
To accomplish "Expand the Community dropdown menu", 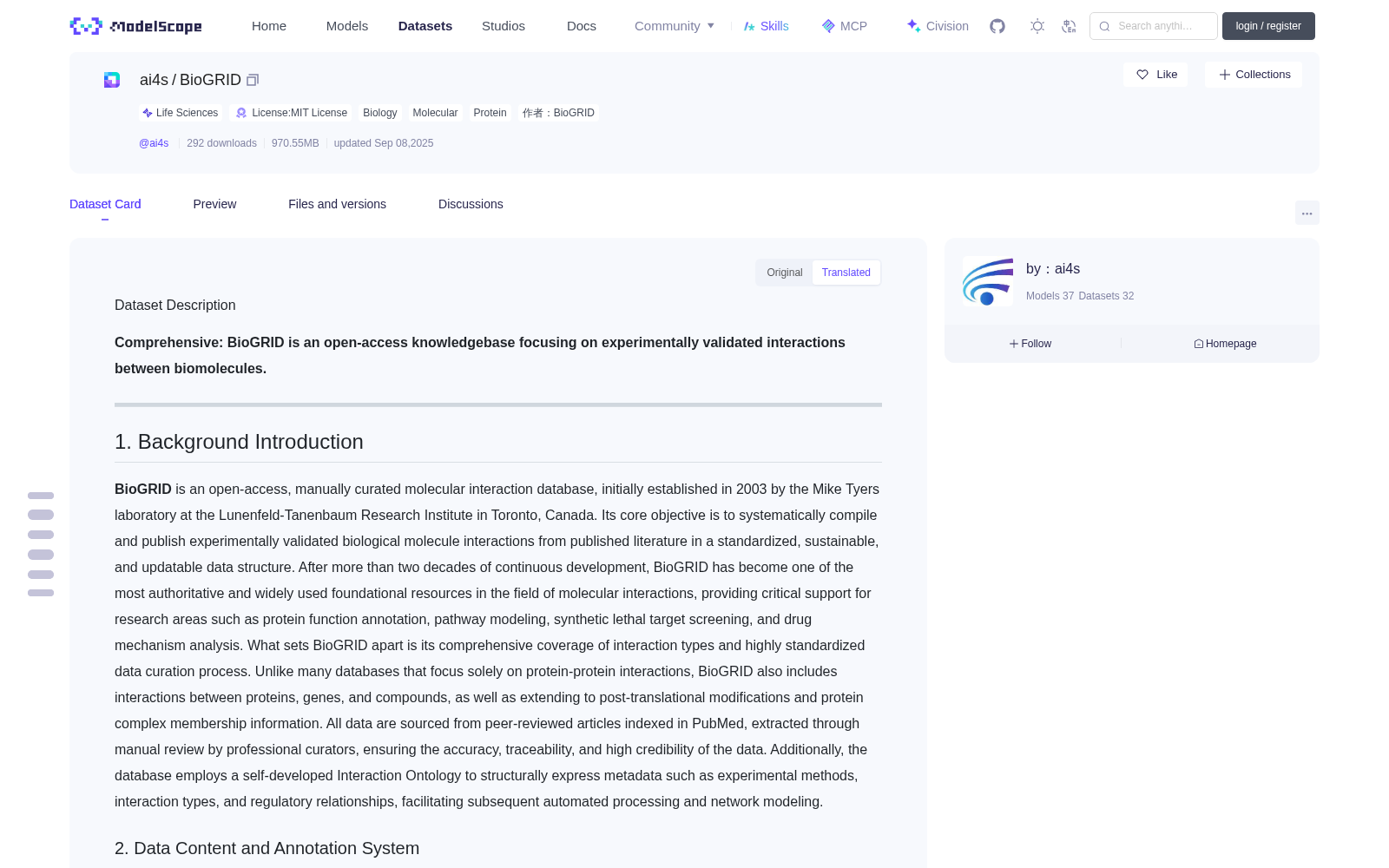I will click(675, 26).
